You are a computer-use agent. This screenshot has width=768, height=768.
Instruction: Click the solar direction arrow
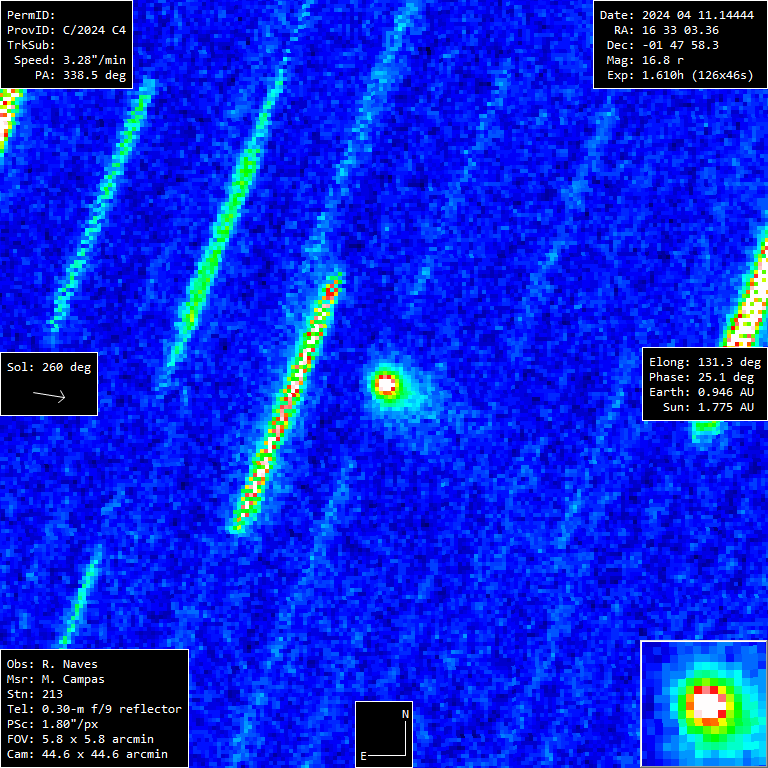[49, 396]
